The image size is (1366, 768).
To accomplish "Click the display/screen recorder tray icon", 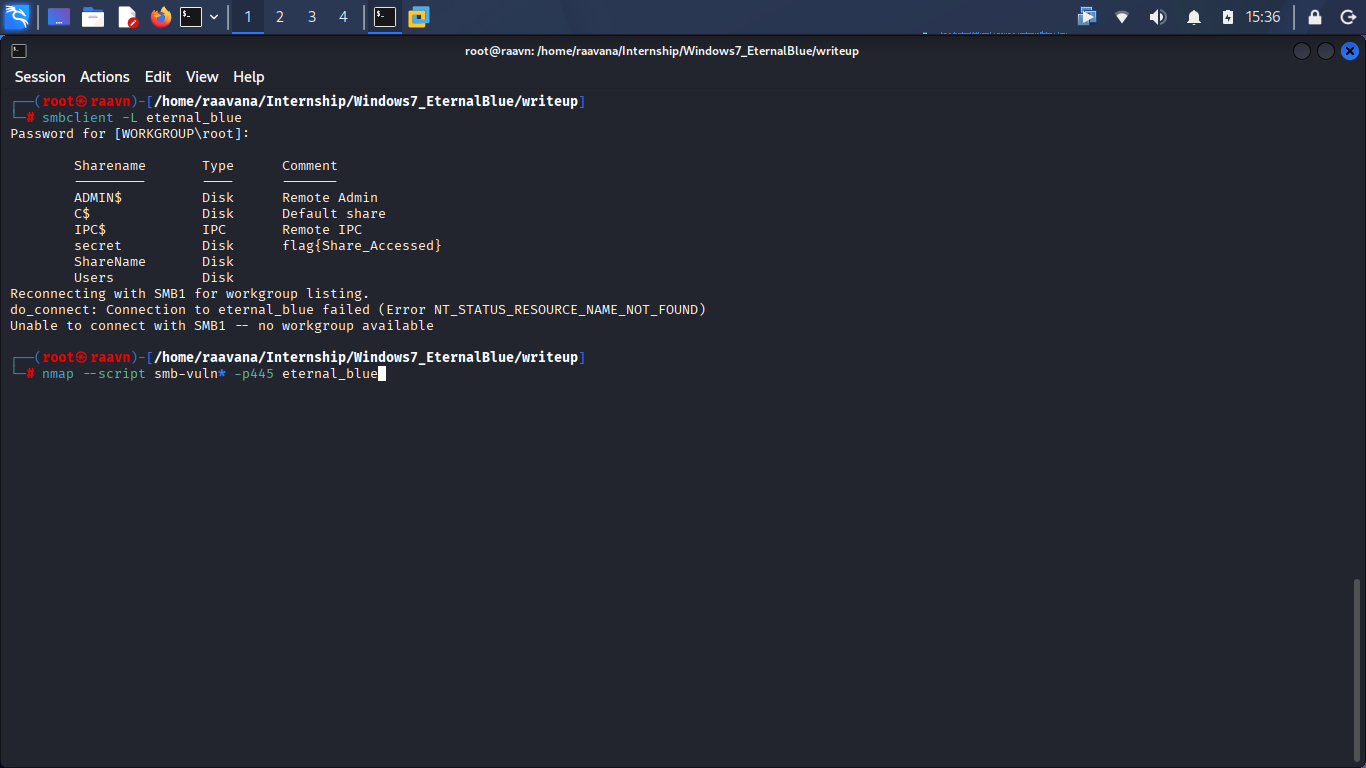I will tap(1087, 17).
